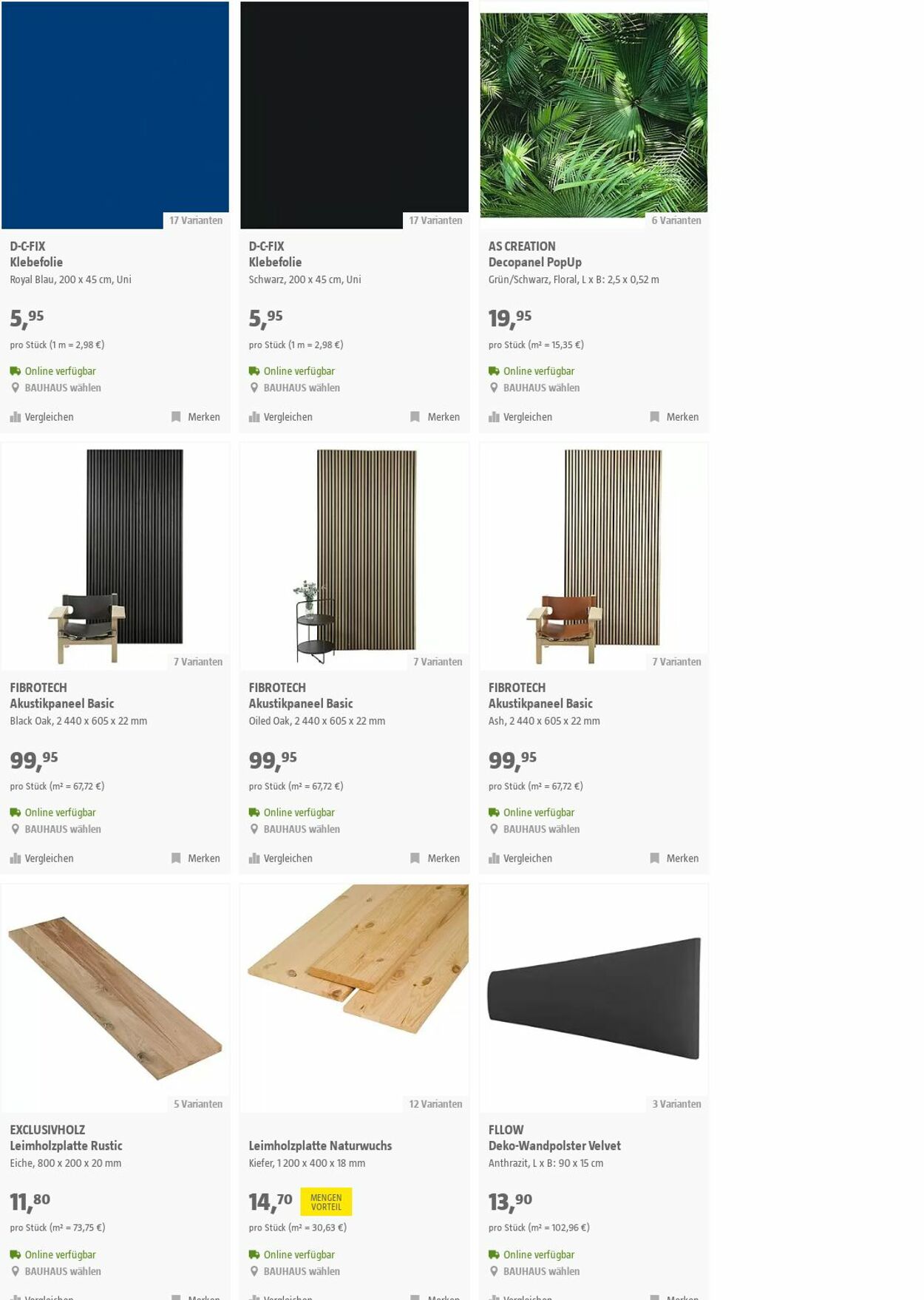Open the Leimholzplatte Naturwuchs product title

320,1145
